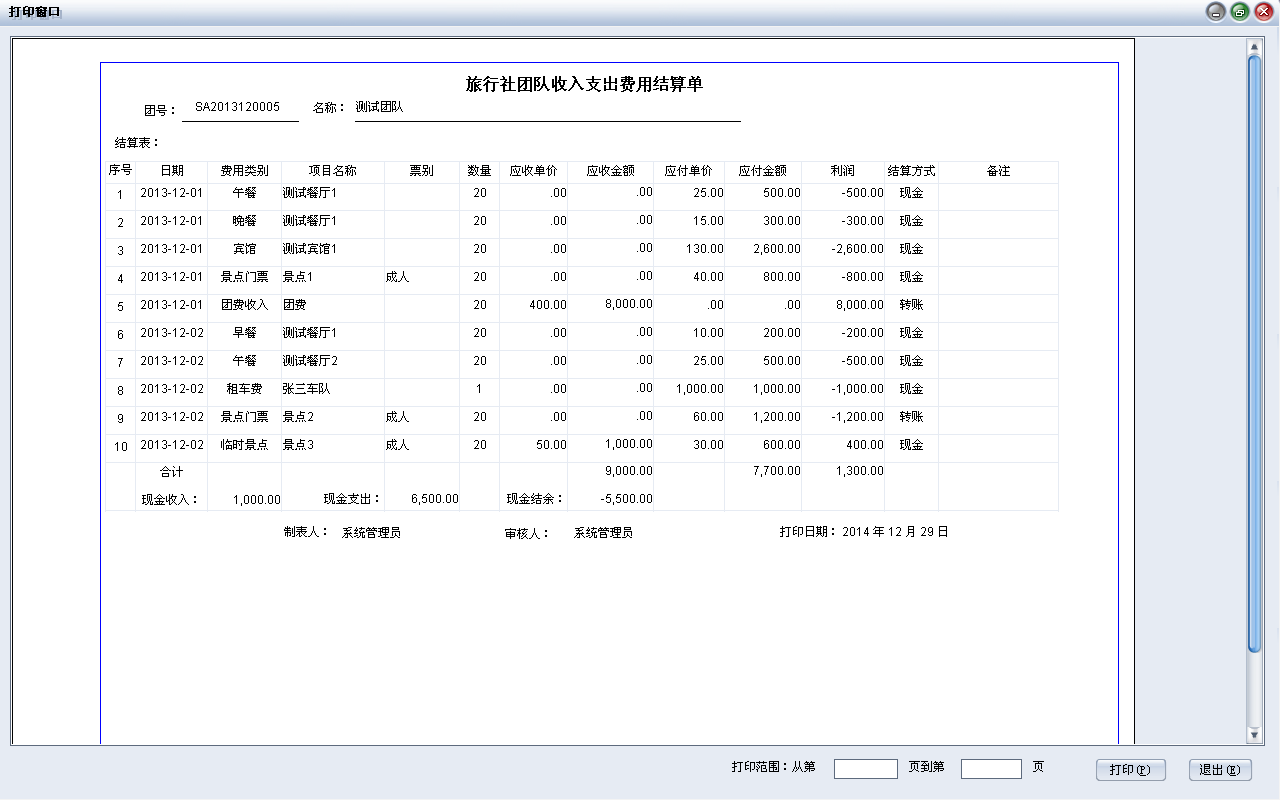Viewport: 1280px width, 800px height.
Task: Click the print date 2014 年 12 月 29 日
Action: tap(895, 532)
